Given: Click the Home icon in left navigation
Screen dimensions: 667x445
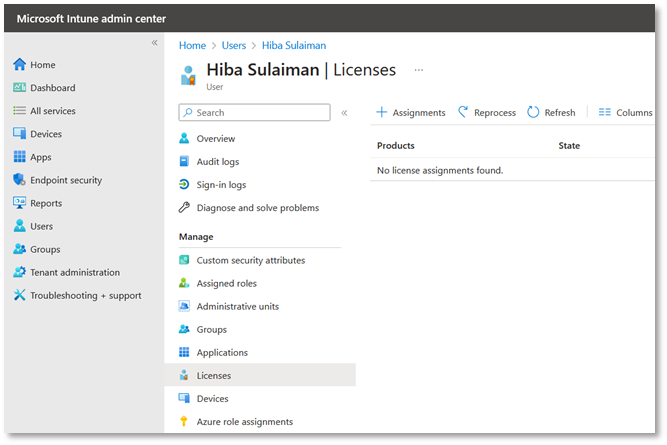Looking at the screenshot, I should pos(19,65).
